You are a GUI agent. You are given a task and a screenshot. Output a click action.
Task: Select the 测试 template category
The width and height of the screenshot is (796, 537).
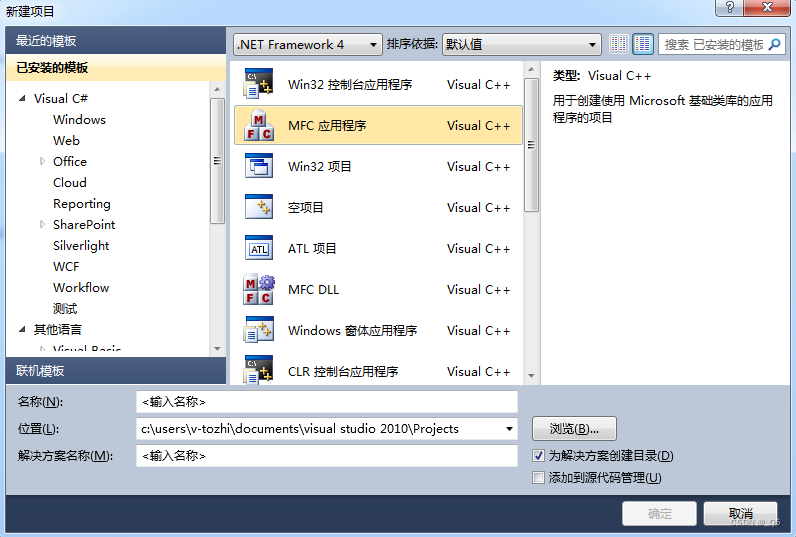65,309
